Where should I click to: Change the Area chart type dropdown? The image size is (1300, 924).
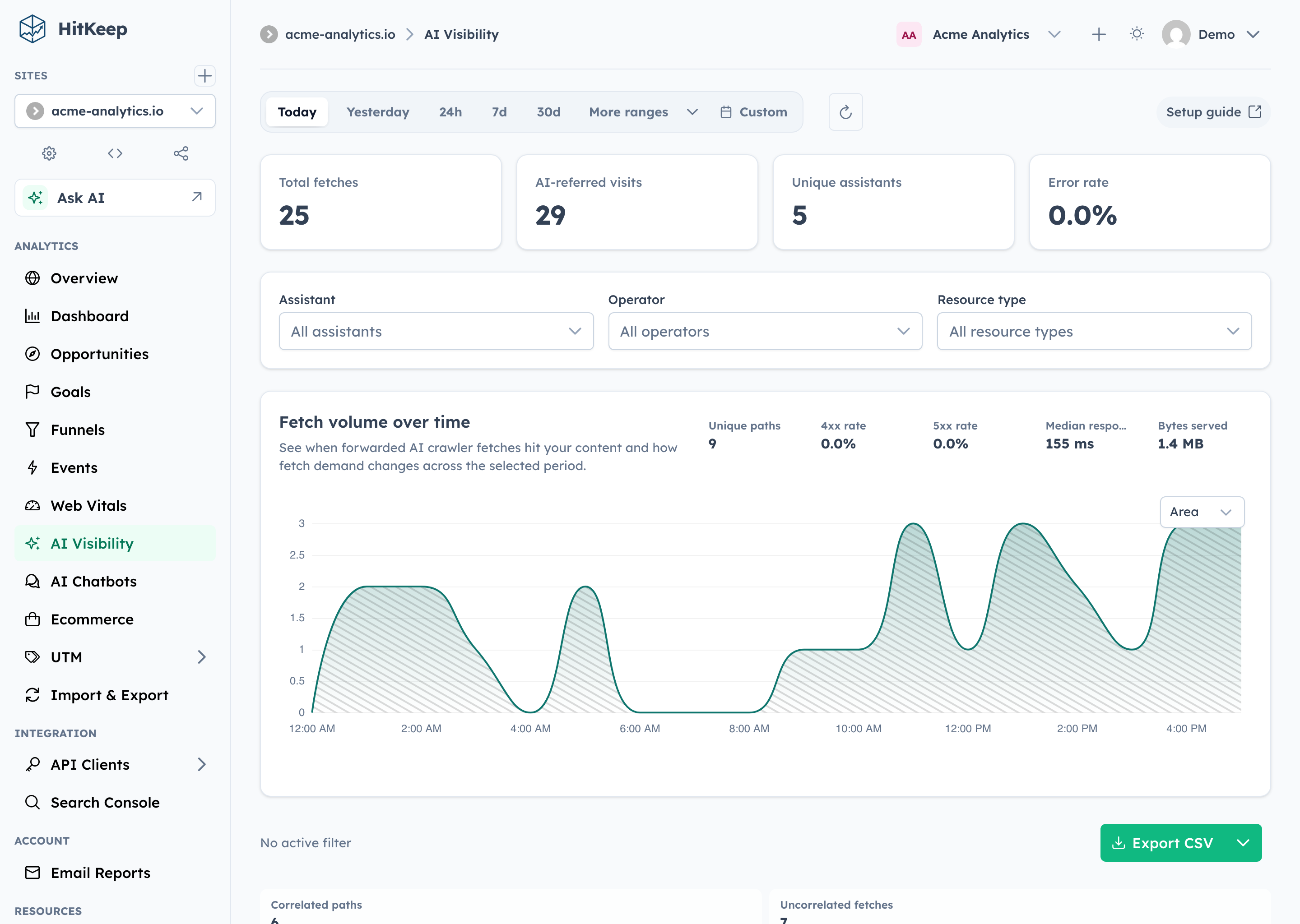point(1202,512)
